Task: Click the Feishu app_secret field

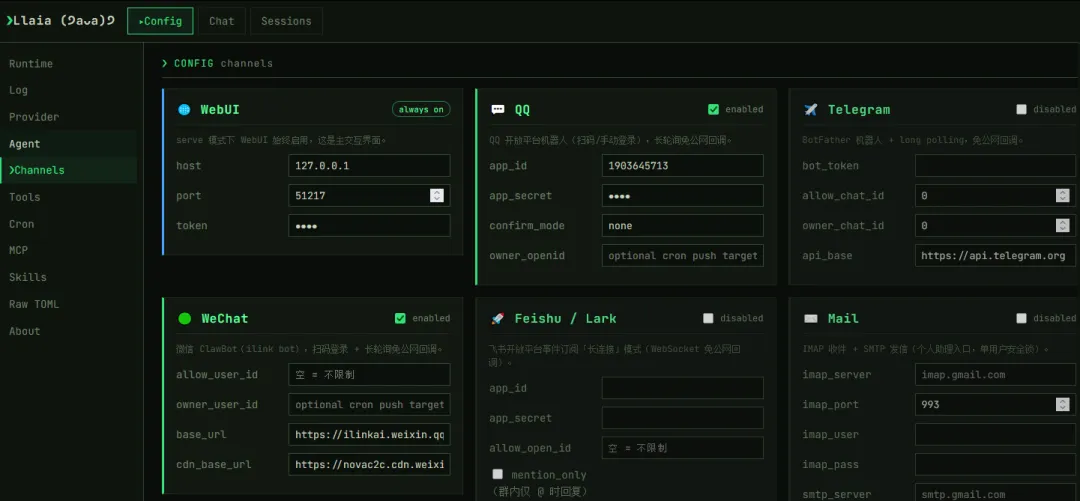Action: pos(683,418)
